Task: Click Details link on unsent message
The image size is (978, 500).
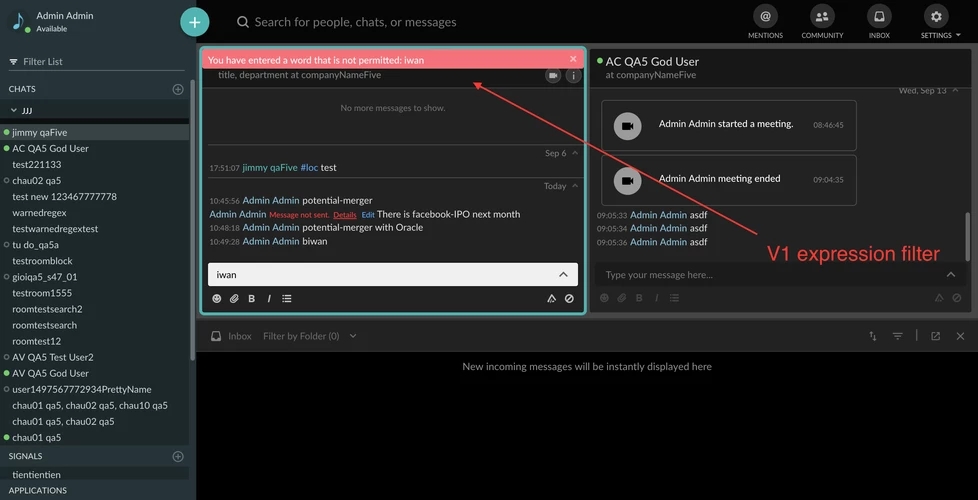Action: (344, 215)
